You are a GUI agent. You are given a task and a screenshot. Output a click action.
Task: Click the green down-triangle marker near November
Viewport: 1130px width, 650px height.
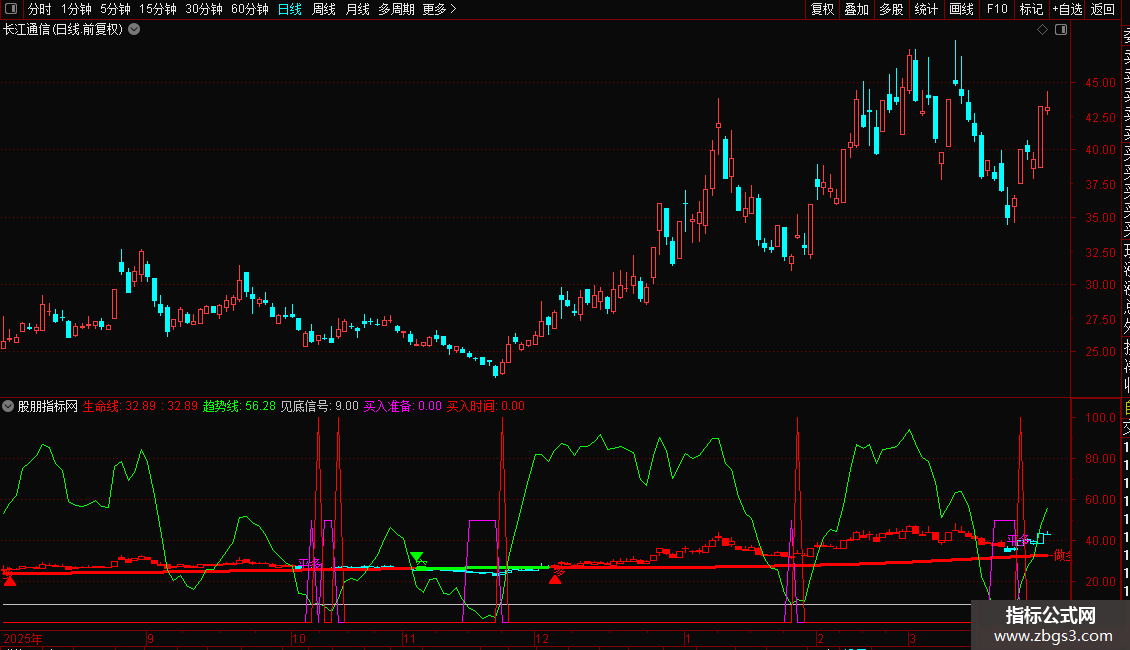coord(417,557)
